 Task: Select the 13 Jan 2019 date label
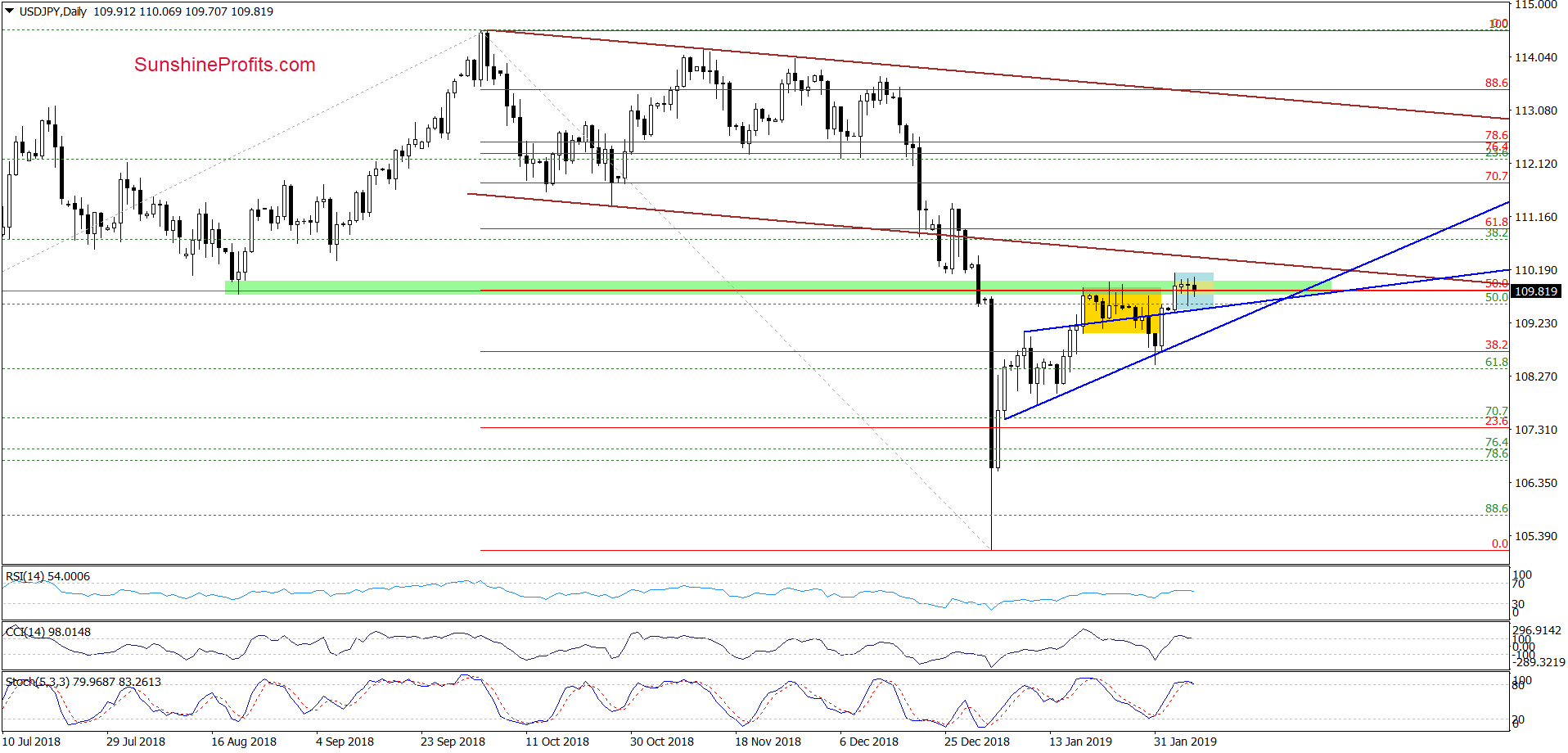[x=1081, y=742]
